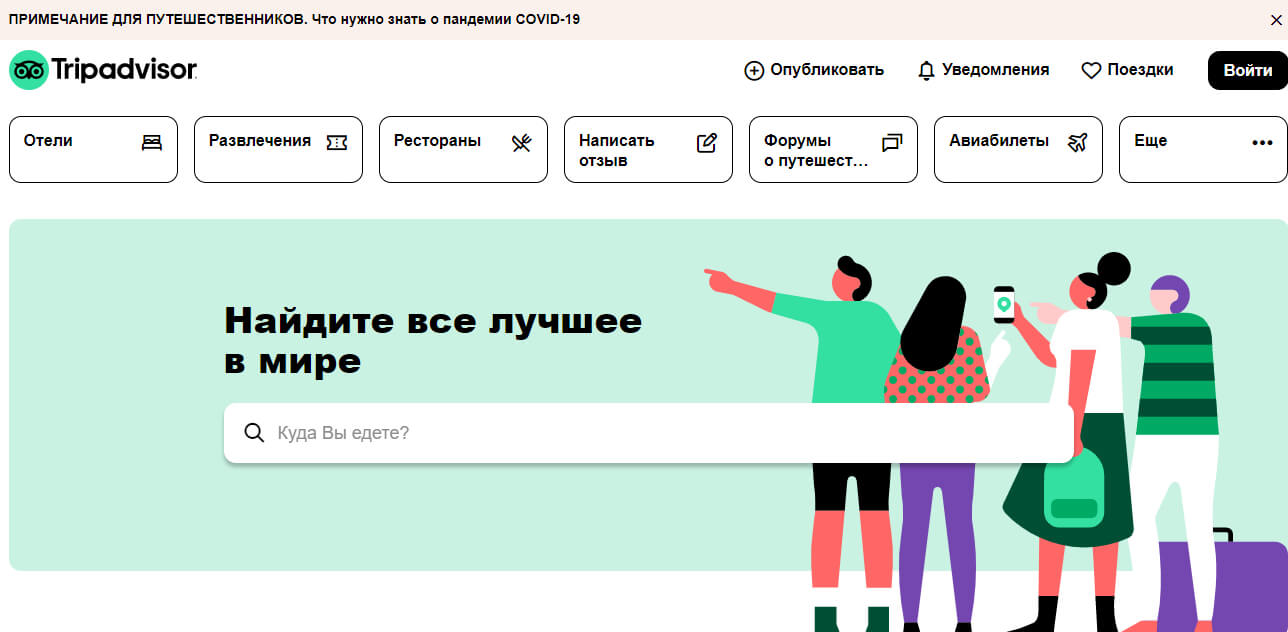Open the COVID-19 travelers notice link
Screen dimensions: 1288x632
click(x=295, y=18)
